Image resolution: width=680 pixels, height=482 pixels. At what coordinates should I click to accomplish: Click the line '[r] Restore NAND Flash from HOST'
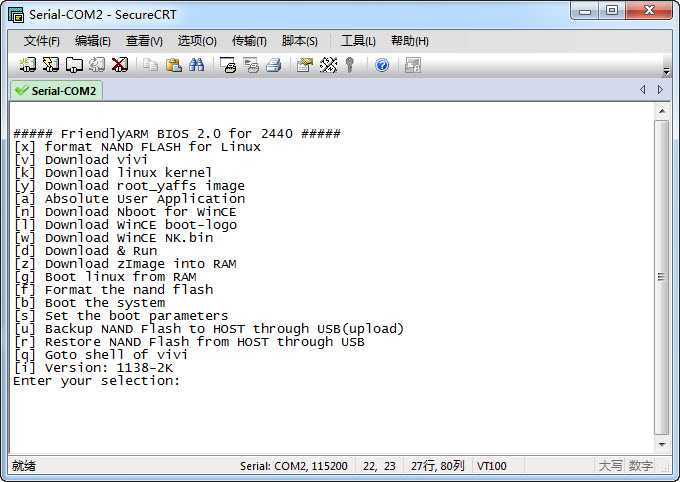coord(189,342)
